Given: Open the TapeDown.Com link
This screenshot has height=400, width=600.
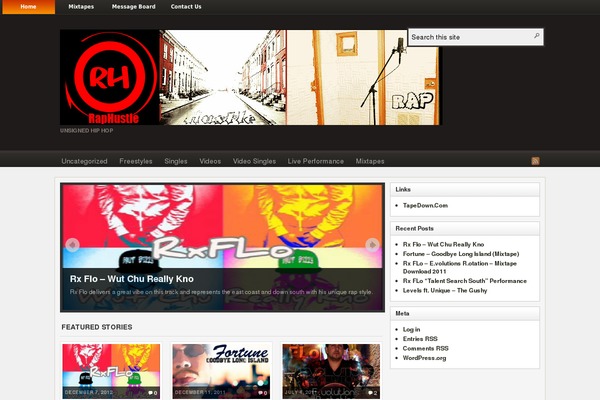Looking at the screenshot, I should (425, 206).
